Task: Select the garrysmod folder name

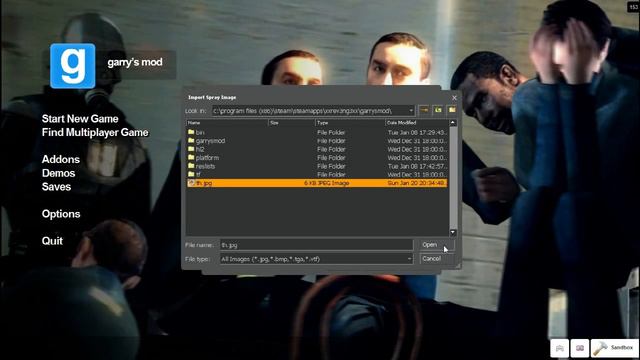Action: pos(211,141)
